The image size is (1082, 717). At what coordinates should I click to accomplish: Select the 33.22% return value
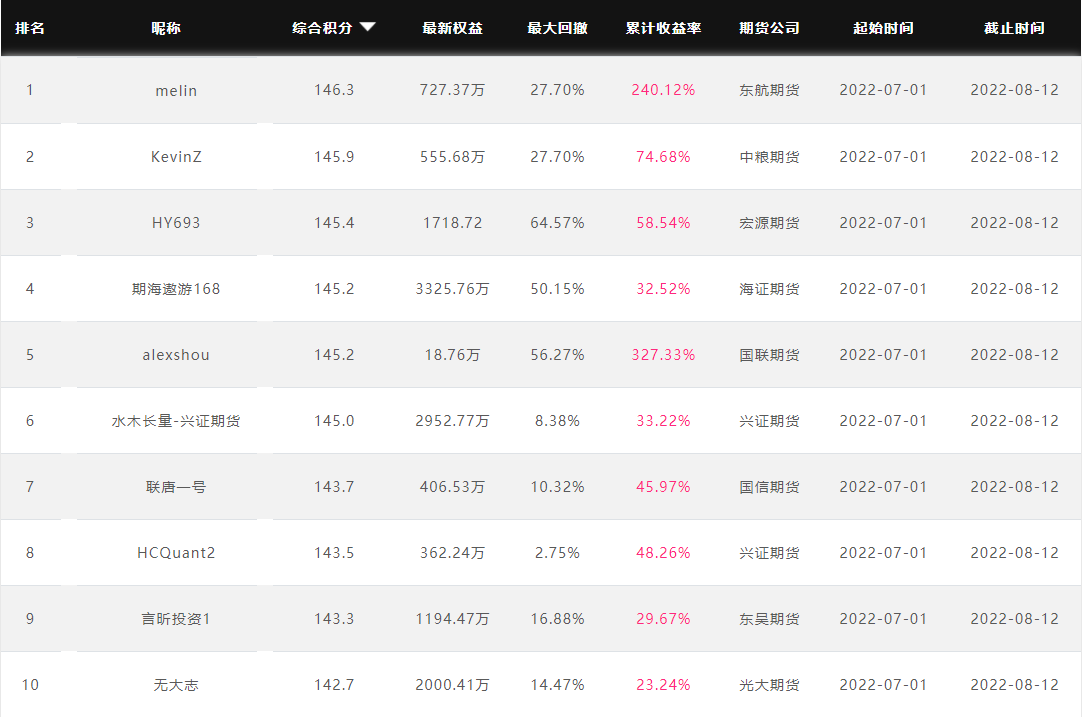[663, 421]
